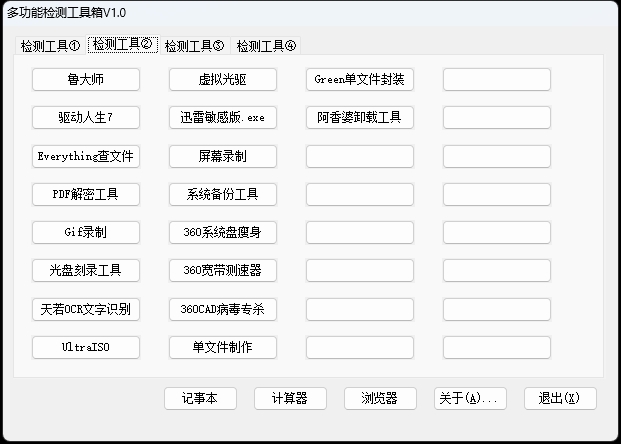Click 退出(X) to exit

[560, 398]
